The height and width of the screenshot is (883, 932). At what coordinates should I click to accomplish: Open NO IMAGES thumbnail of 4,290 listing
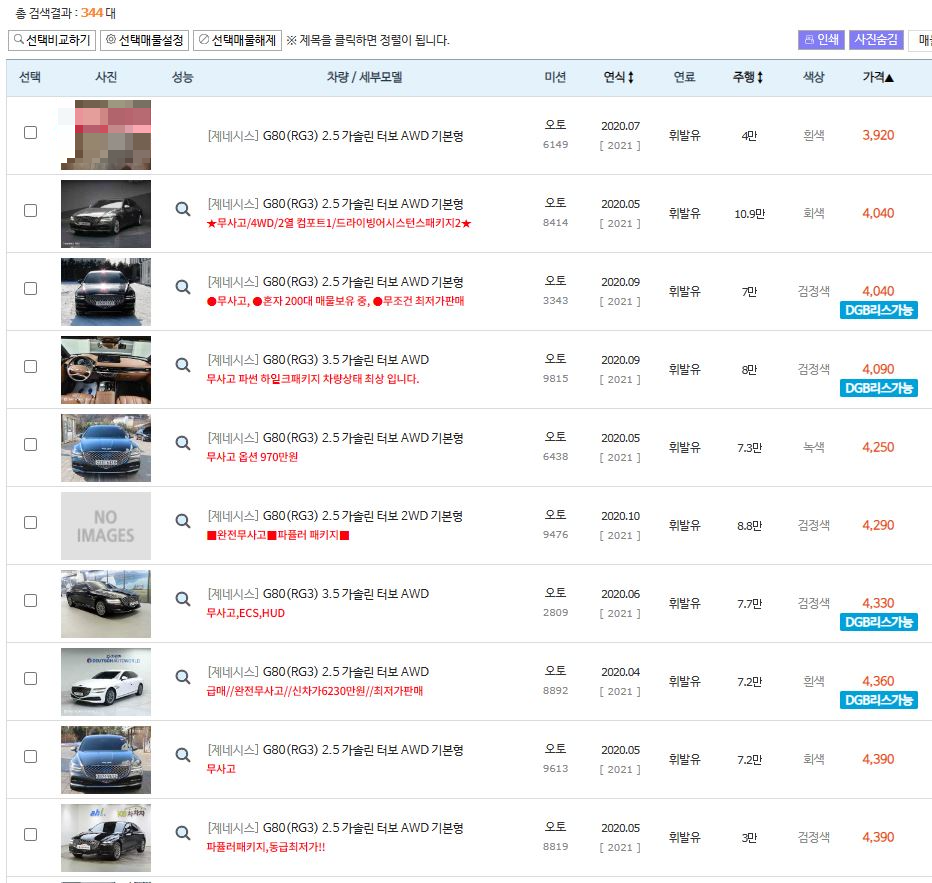click(106, 526)
